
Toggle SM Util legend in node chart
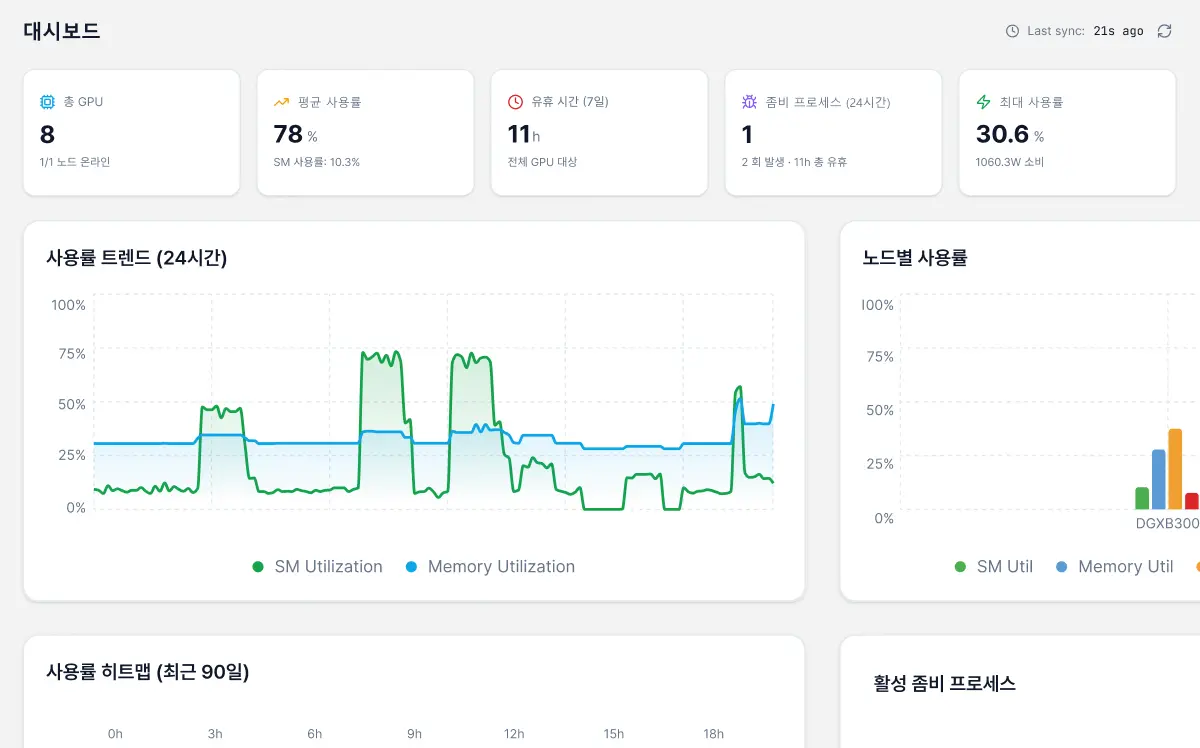(994, 566)
